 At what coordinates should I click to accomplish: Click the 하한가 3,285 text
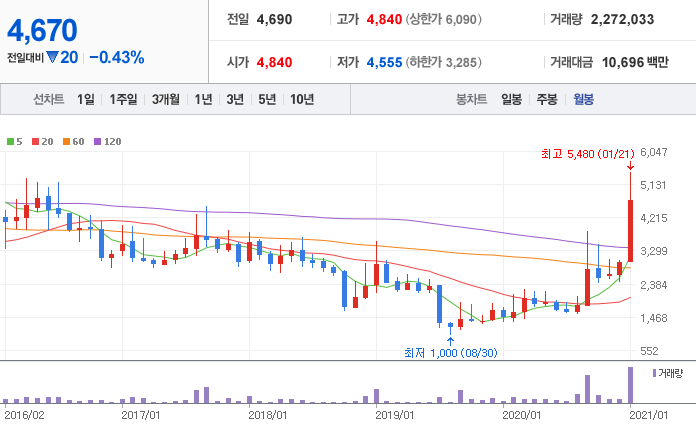tap(443, 63)
